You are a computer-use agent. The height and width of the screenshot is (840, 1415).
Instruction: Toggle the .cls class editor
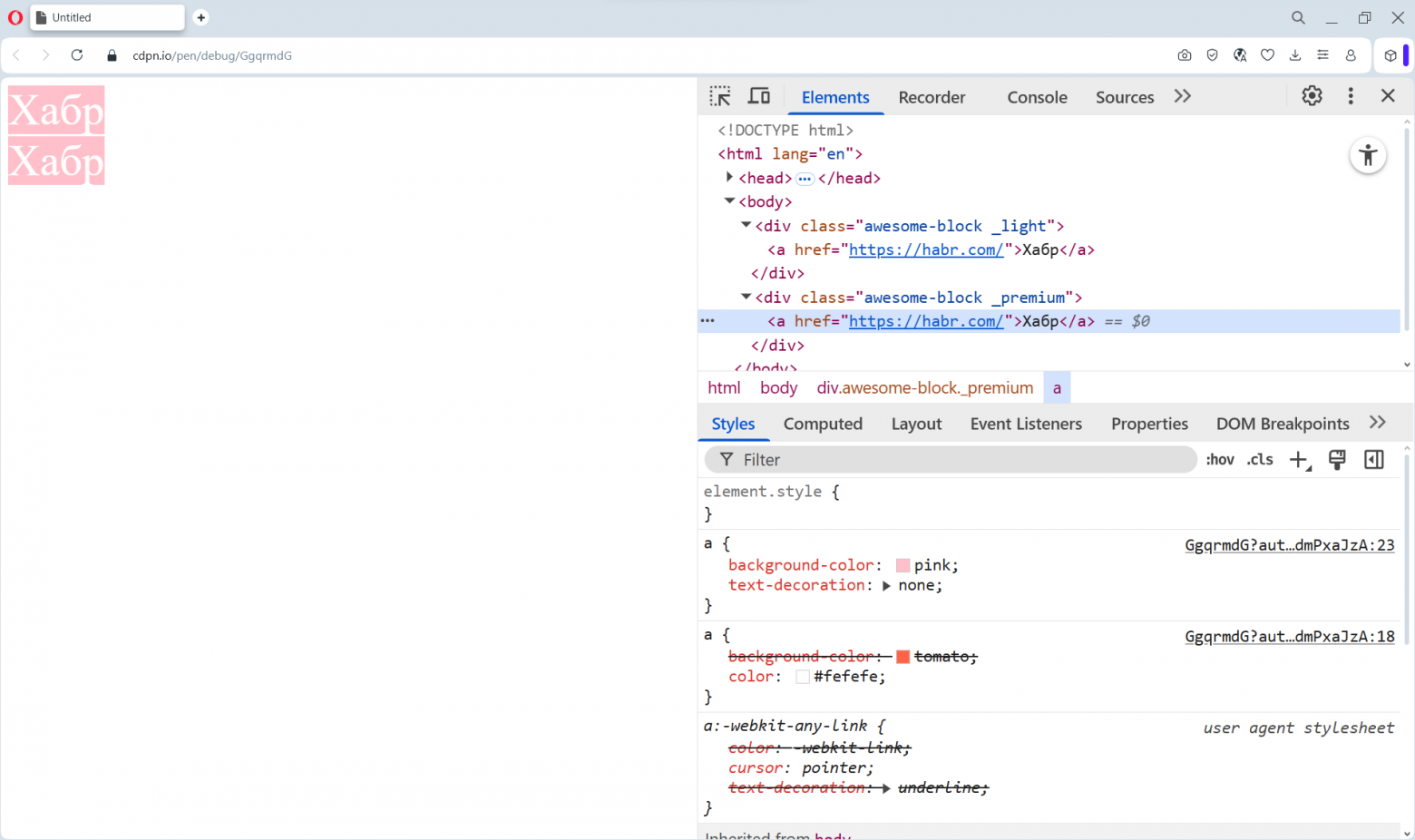coord(1260,460)
